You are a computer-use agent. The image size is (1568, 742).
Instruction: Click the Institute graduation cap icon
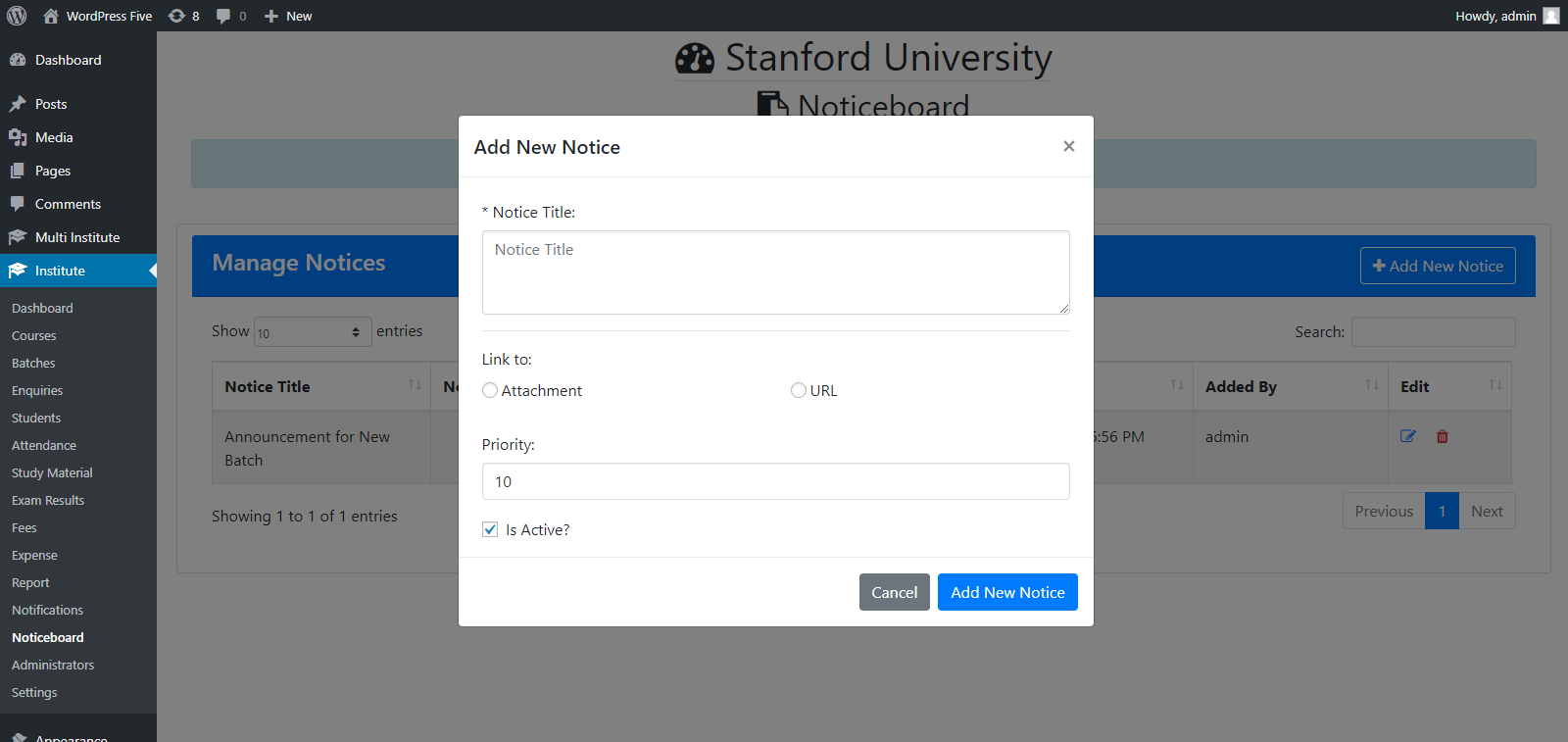[x=18, y=271]
